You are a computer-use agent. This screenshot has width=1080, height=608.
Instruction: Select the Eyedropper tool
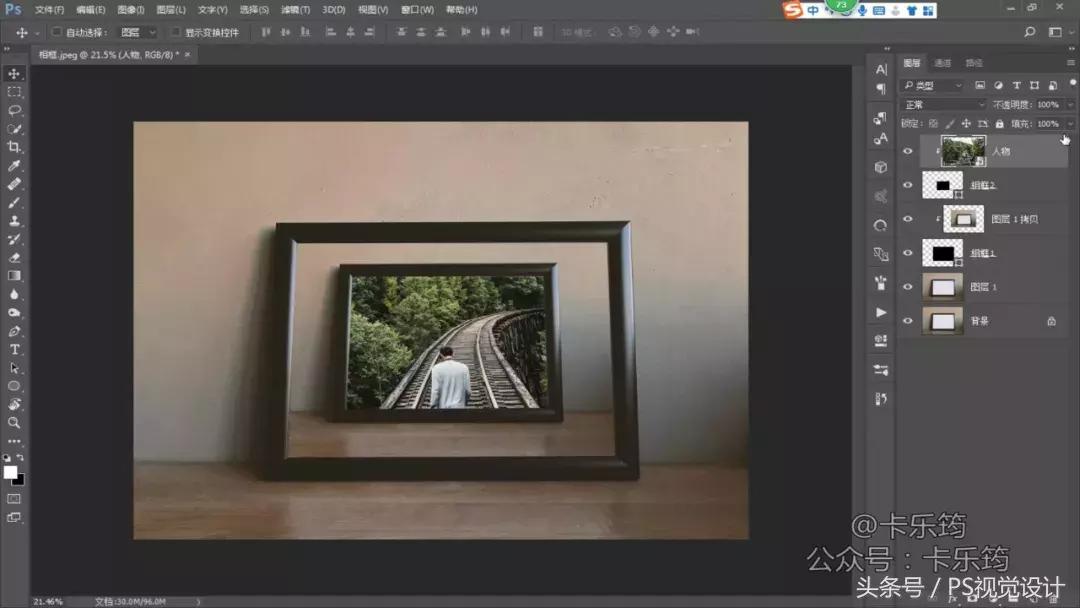(x=14, y=165)
